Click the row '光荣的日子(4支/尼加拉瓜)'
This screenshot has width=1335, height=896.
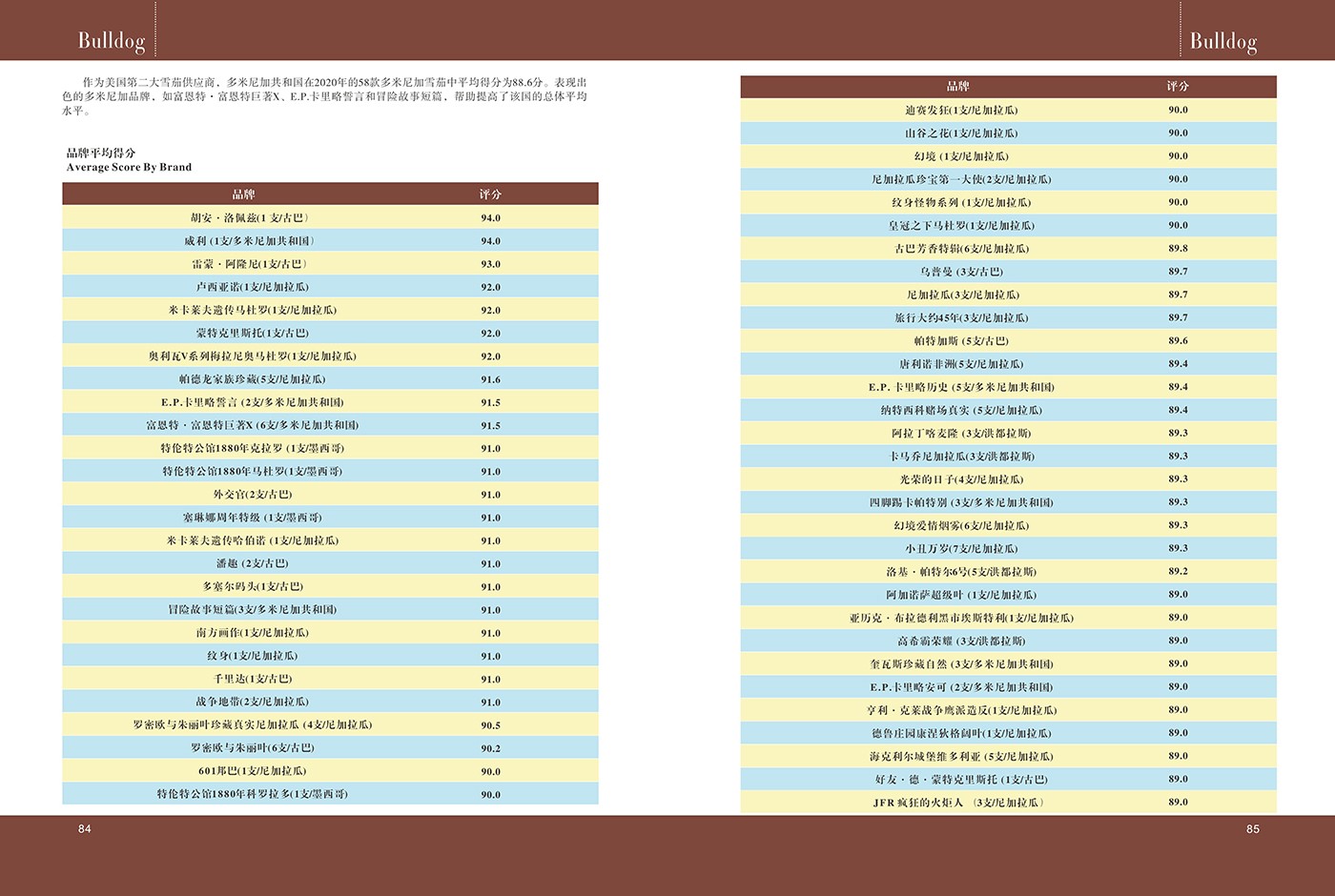tap(1008, 479)
